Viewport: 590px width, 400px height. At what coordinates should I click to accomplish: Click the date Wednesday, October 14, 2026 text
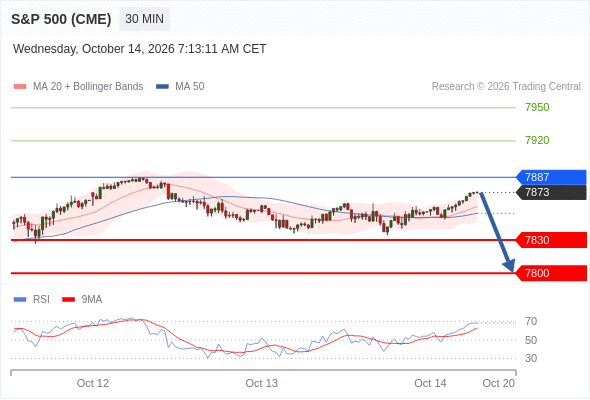coord(140,49)
